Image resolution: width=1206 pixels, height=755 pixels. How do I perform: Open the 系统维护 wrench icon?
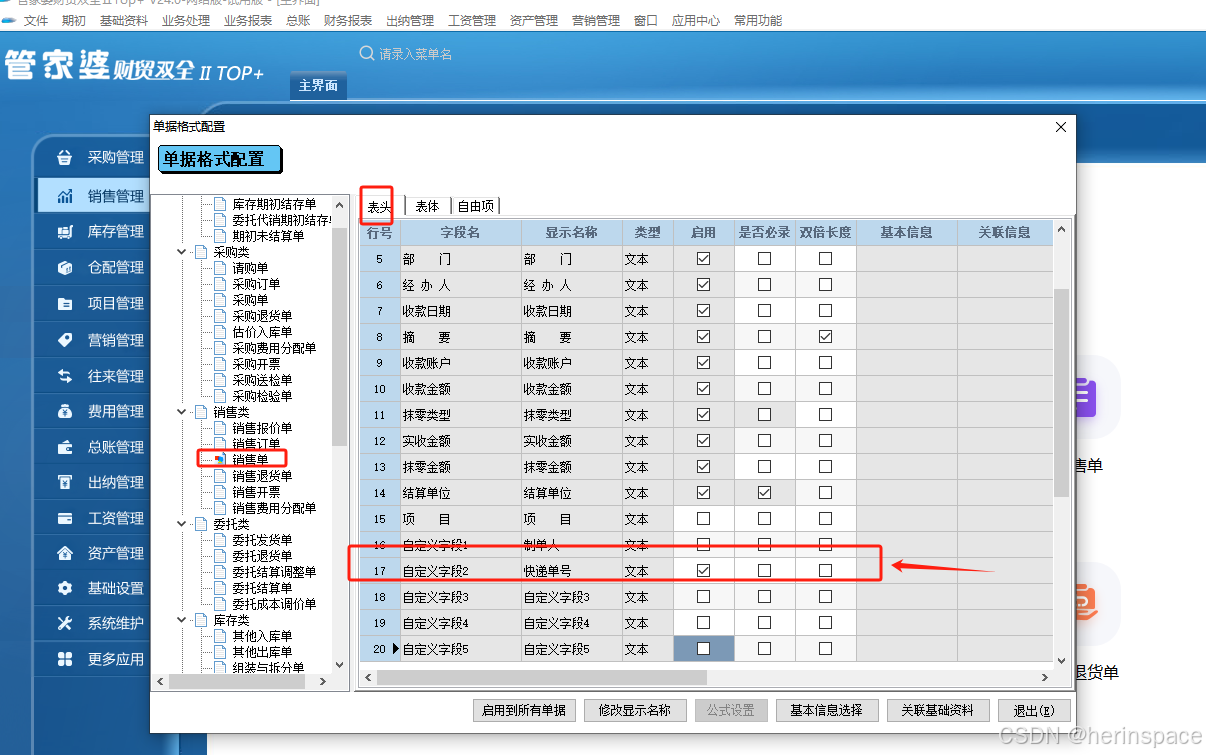[65, 624]
